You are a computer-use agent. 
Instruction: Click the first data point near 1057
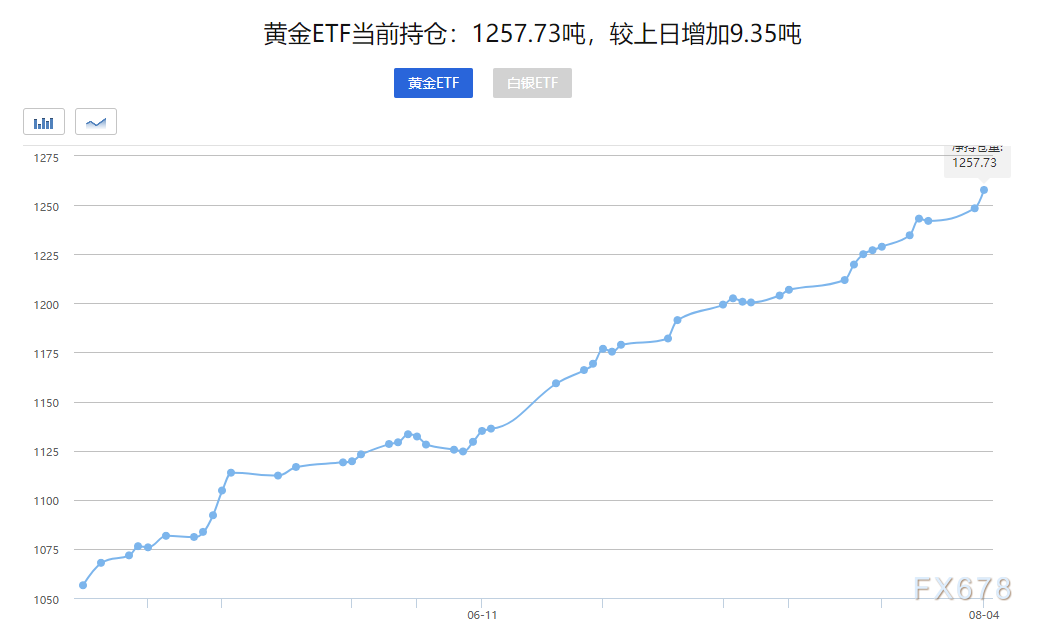(x=83, y=585)
